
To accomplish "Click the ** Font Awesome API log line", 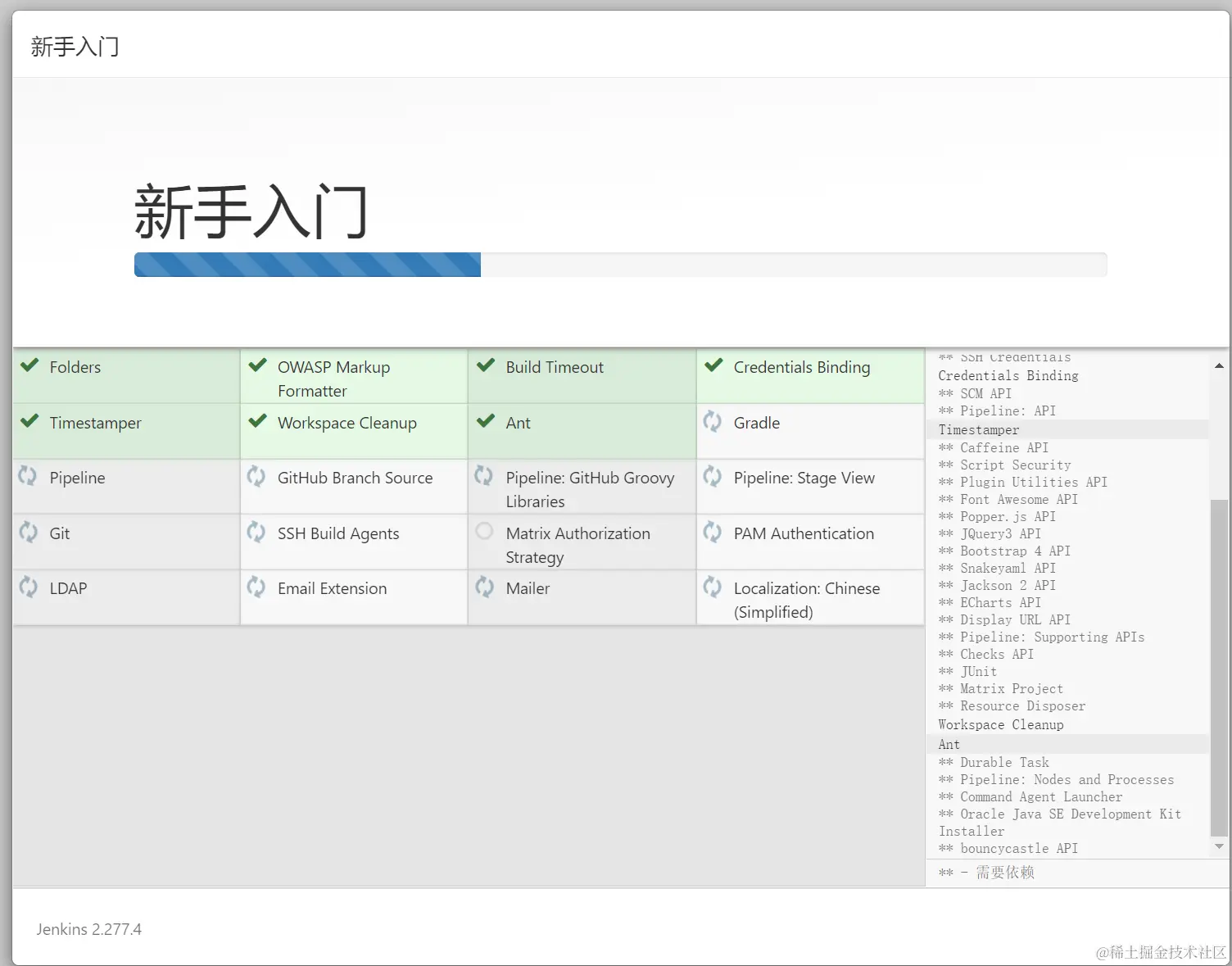I will point(1008,499).
